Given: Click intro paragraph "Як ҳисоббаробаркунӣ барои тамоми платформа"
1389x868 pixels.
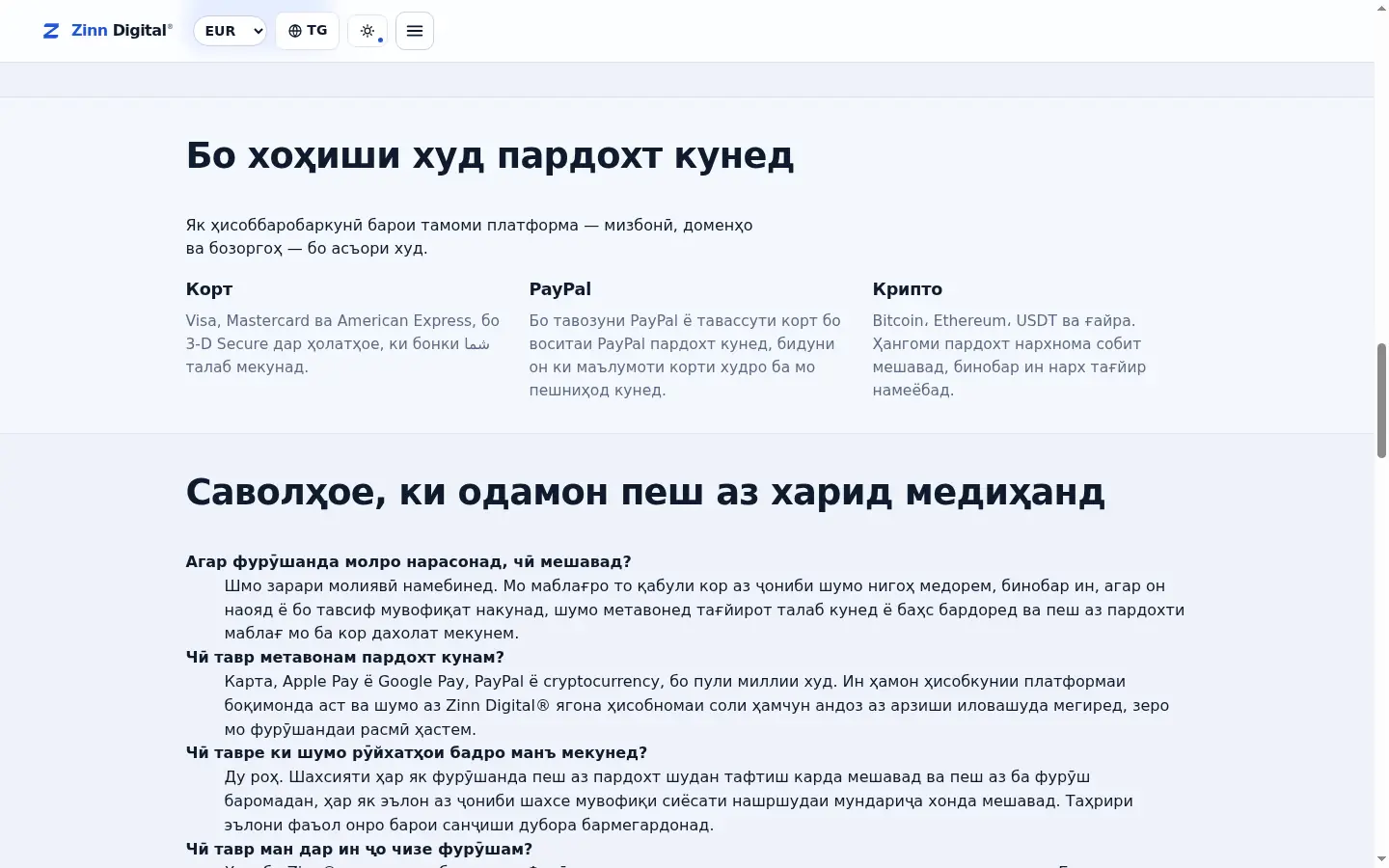Looking at the screenshot, I should [x=470, y=237].
